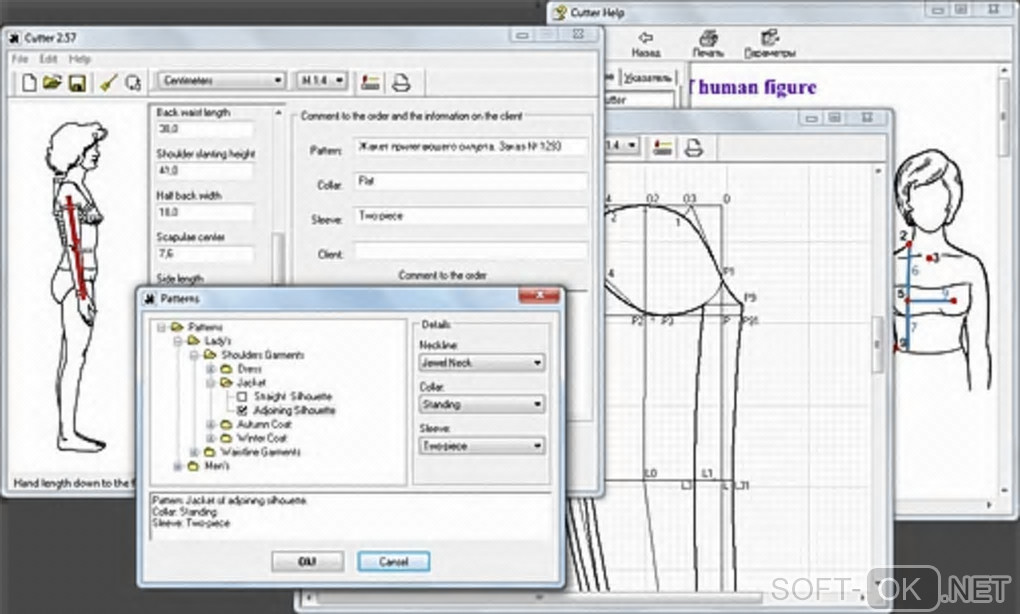
Task: Click the Cutter Help title bar icon
Action: pyautogui.click(x=559, y=12)
